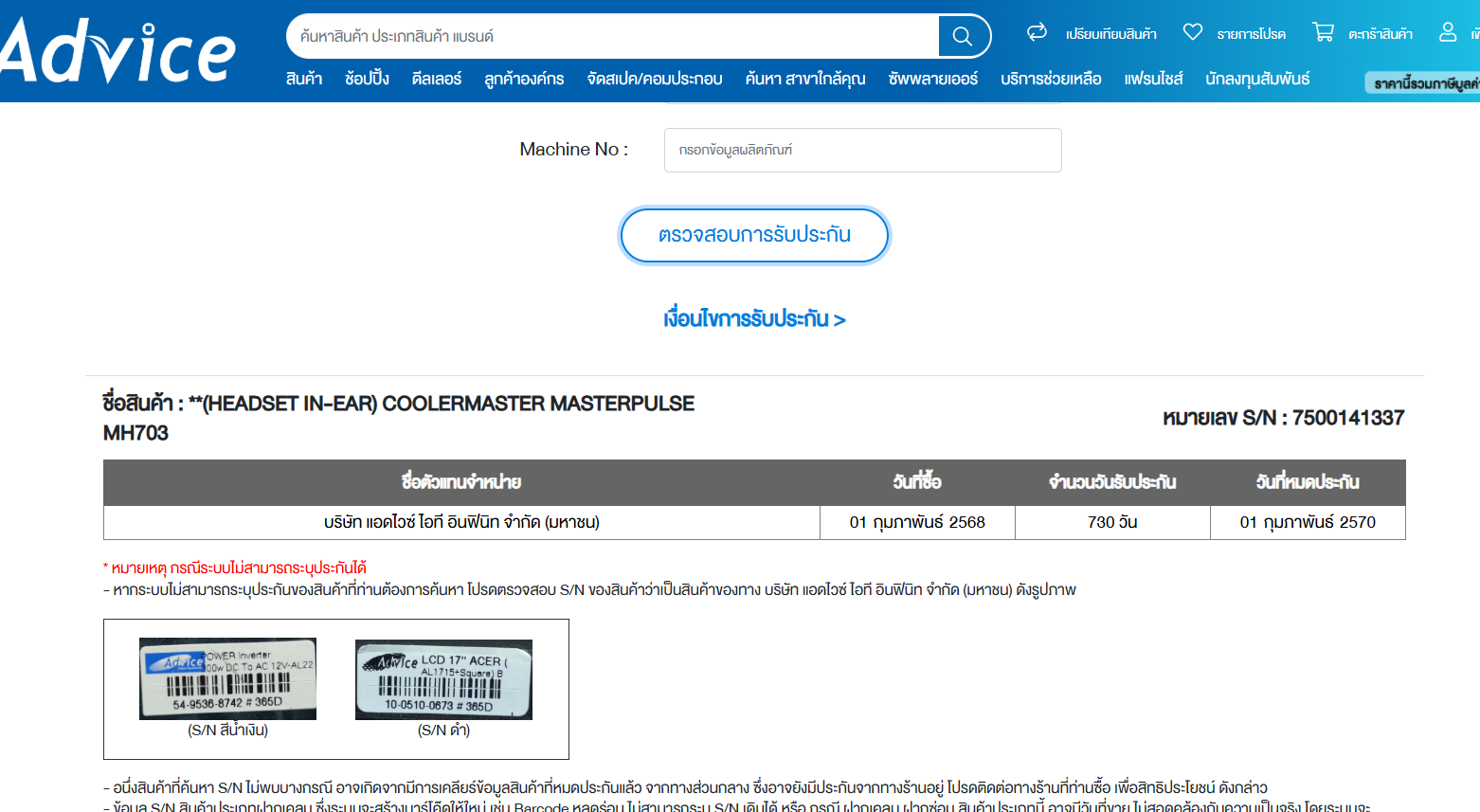Click the ตะกร้าสินค้า link text
The width and height of the screenshot is (1480, 812).
click(1381, 34)
